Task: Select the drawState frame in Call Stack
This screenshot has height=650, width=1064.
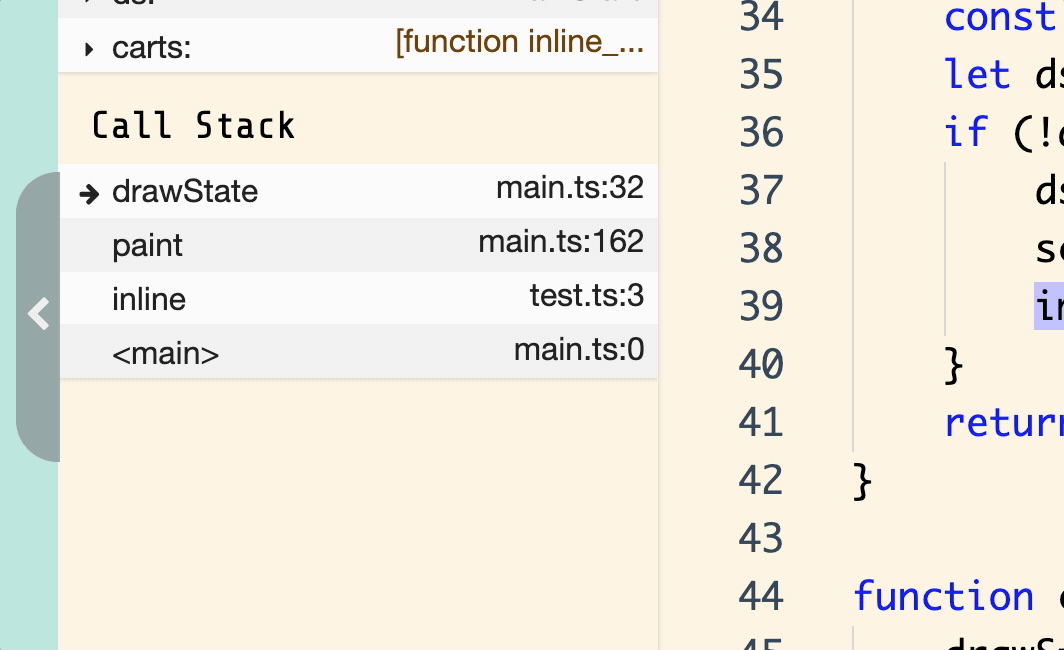Action: [185, 191]
